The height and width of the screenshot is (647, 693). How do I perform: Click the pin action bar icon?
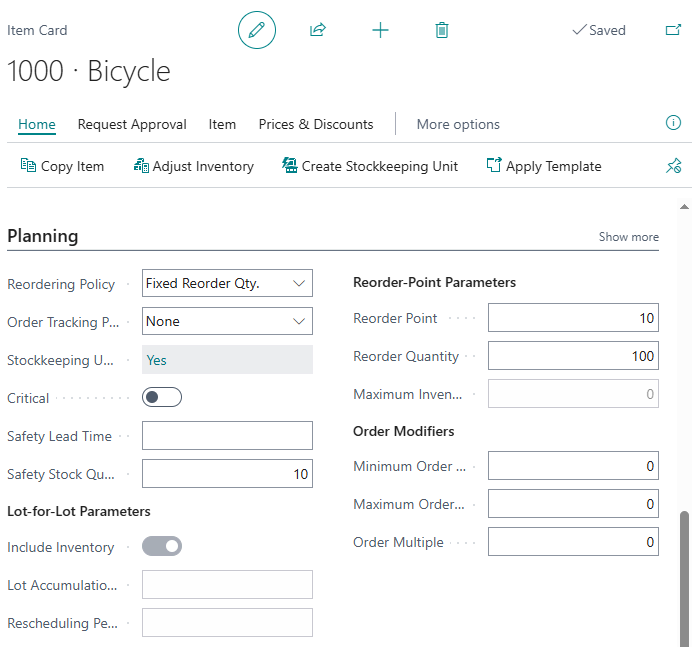(x=673, y=166)
